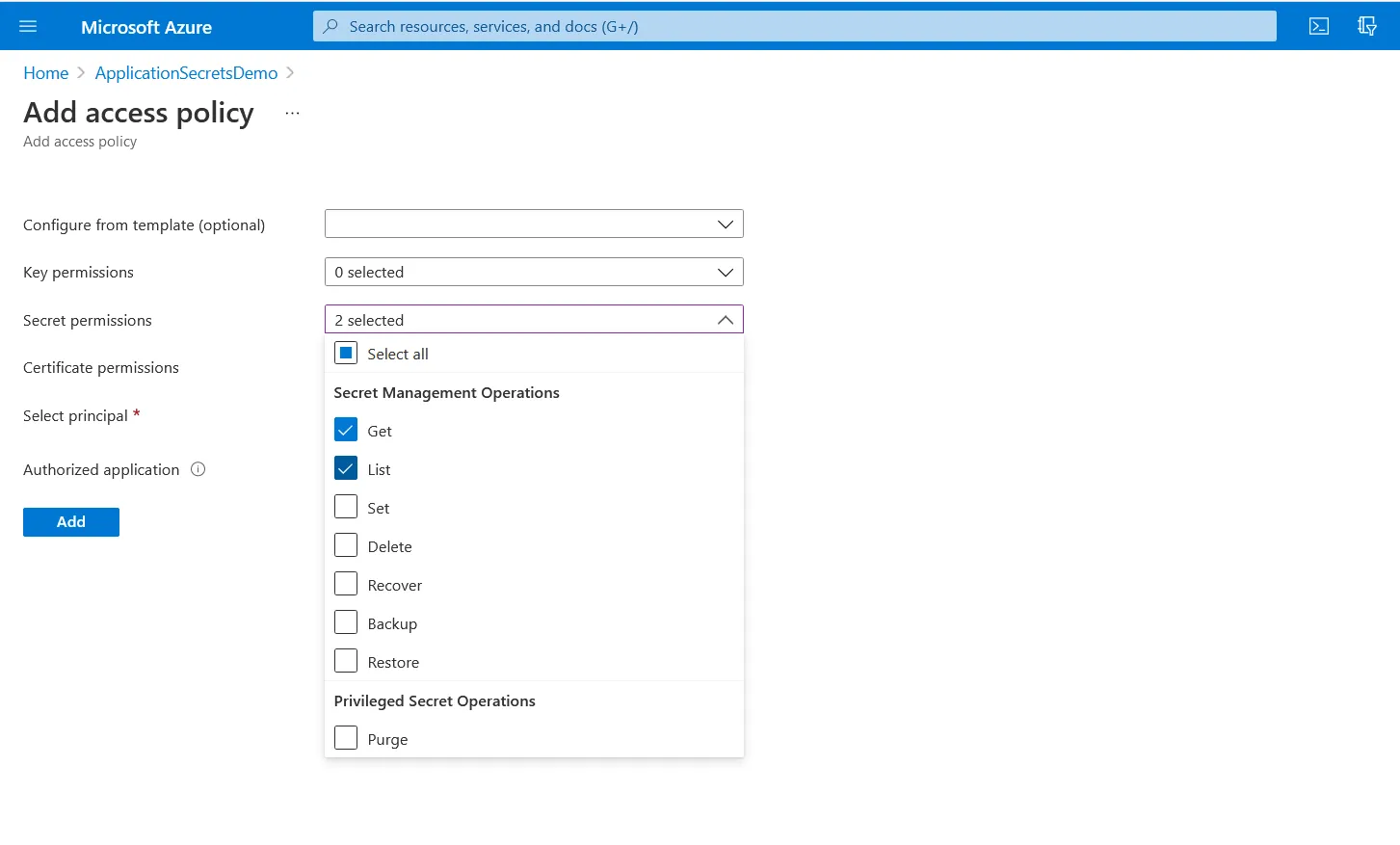Open the ellipsis menu beside Add access policy
The height and width of the screenshot is (845, 1400).
point(292,113)
